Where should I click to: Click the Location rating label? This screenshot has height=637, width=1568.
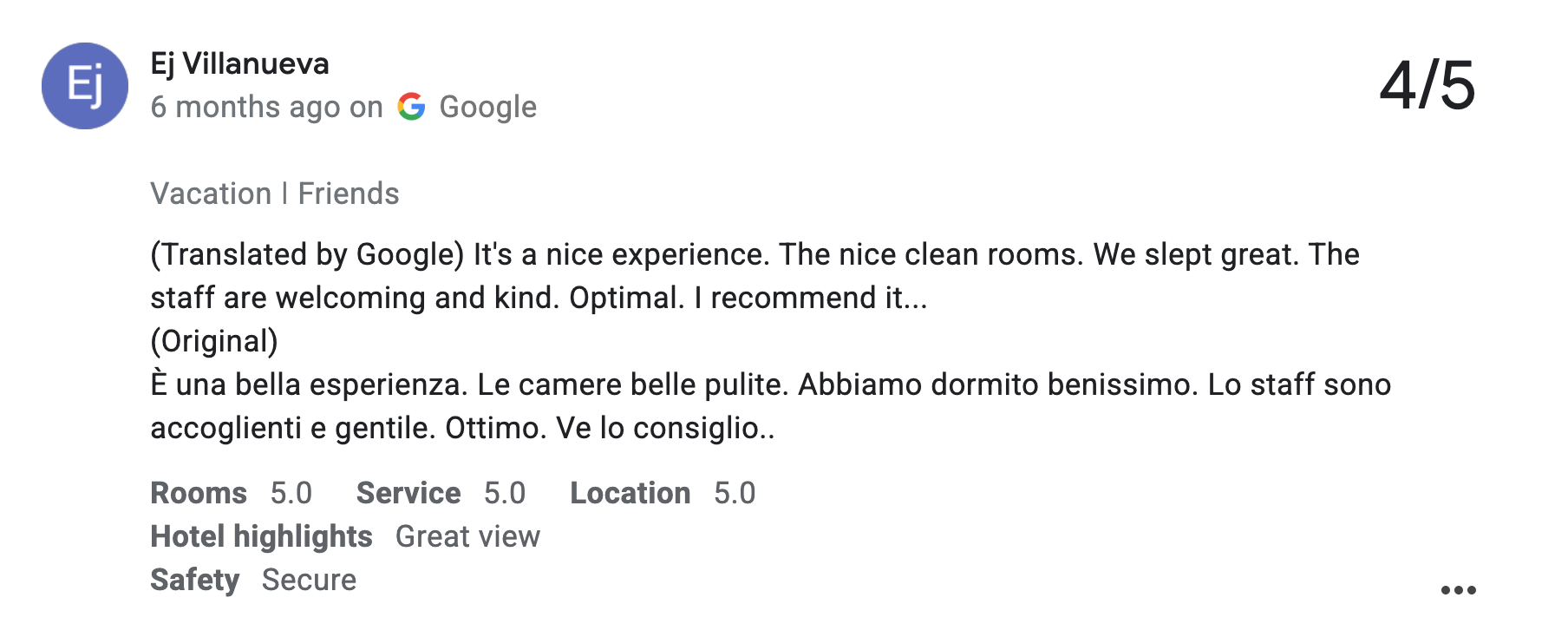[630, 493]
